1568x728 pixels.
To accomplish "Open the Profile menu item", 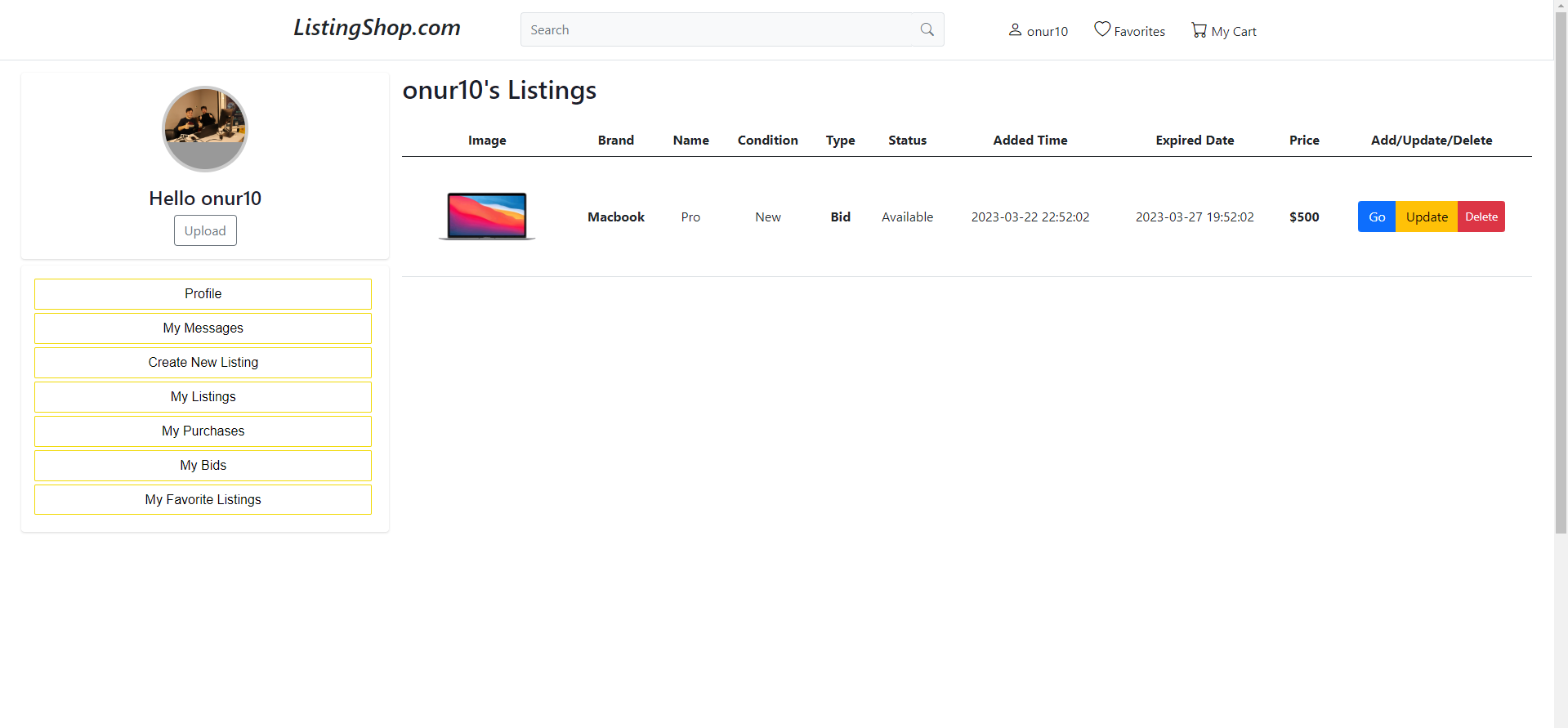I will point(203,294).
